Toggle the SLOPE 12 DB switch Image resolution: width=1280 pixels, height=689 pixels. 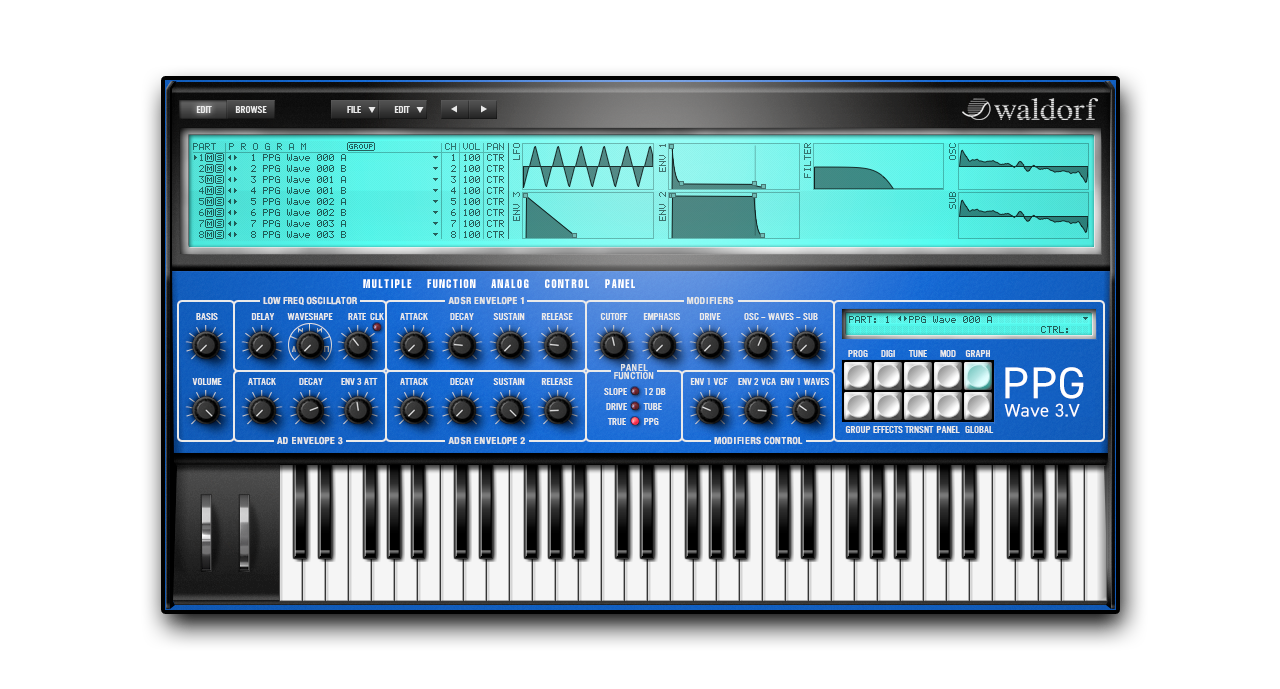coord(634,391)
